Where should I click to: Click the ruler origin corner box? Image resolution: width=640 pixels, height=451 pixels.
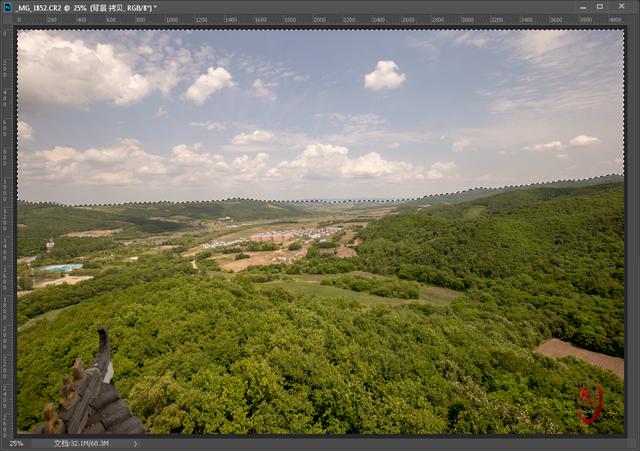coord(7,20)
